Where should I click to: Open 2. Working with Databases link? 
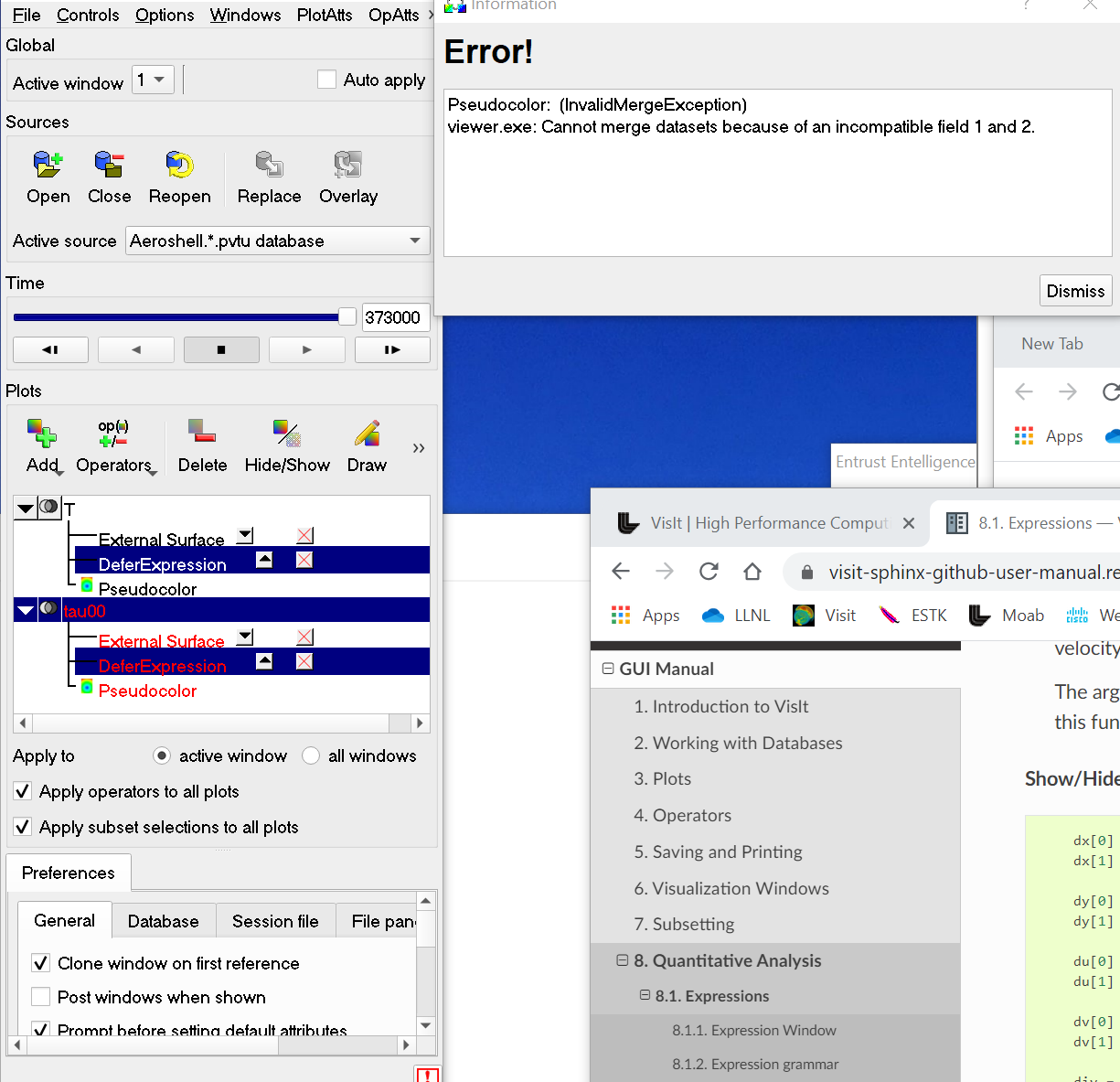738,743
